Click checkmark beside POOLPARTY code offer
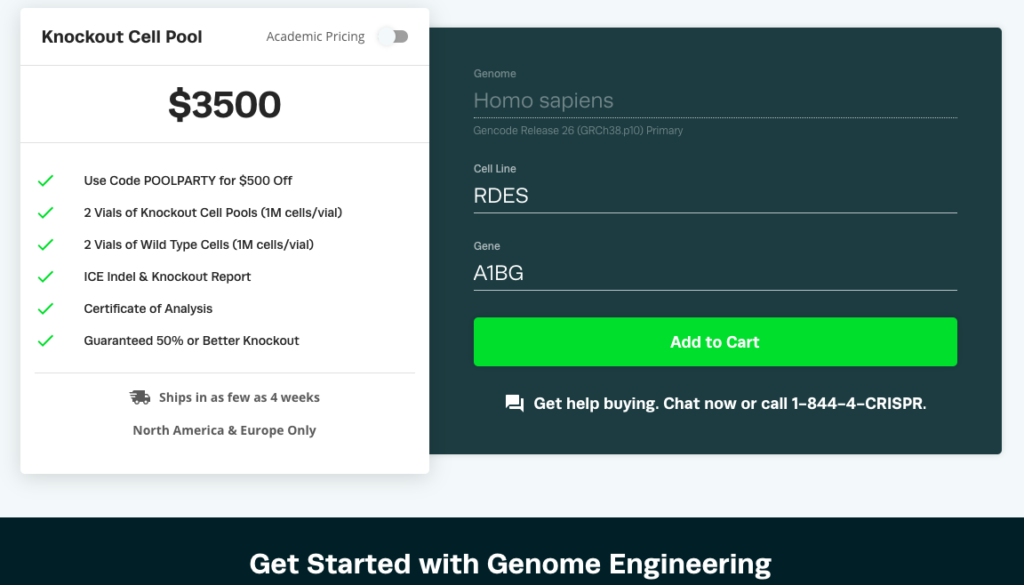This screenshot has width=1024, height=585. point(45,181)
